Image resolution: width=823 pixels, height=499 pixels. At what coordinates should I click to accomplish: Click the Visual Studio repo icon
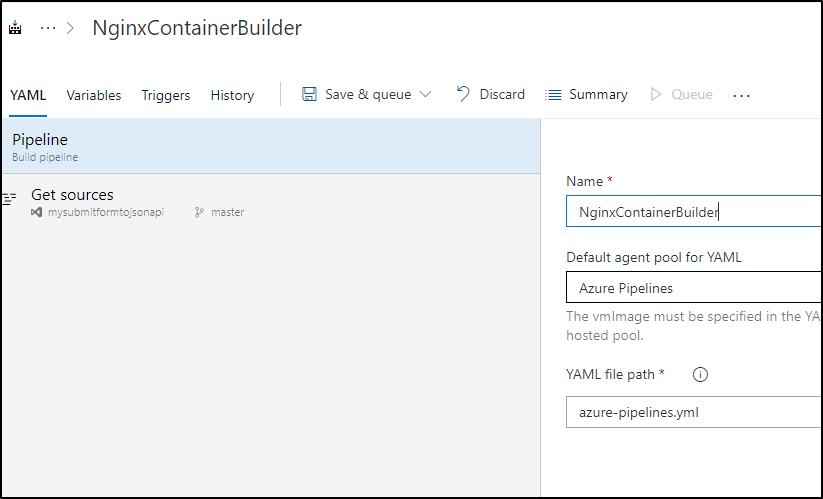pyautogui.click(x=36, y=213)
